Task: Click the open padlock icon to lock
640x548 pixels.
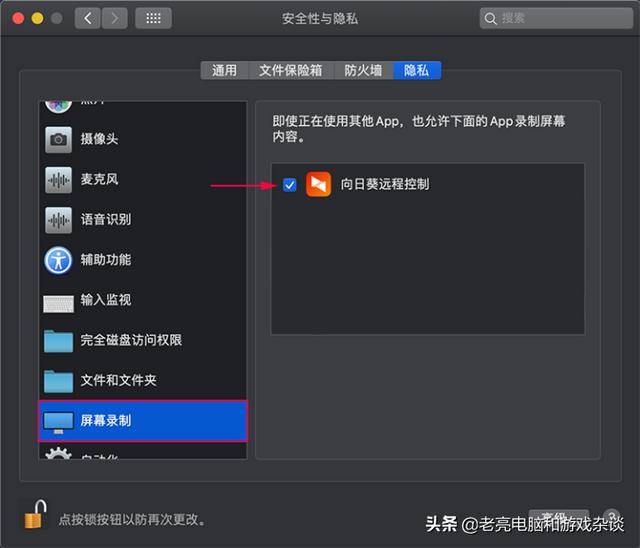Action: tap(36, 515)
